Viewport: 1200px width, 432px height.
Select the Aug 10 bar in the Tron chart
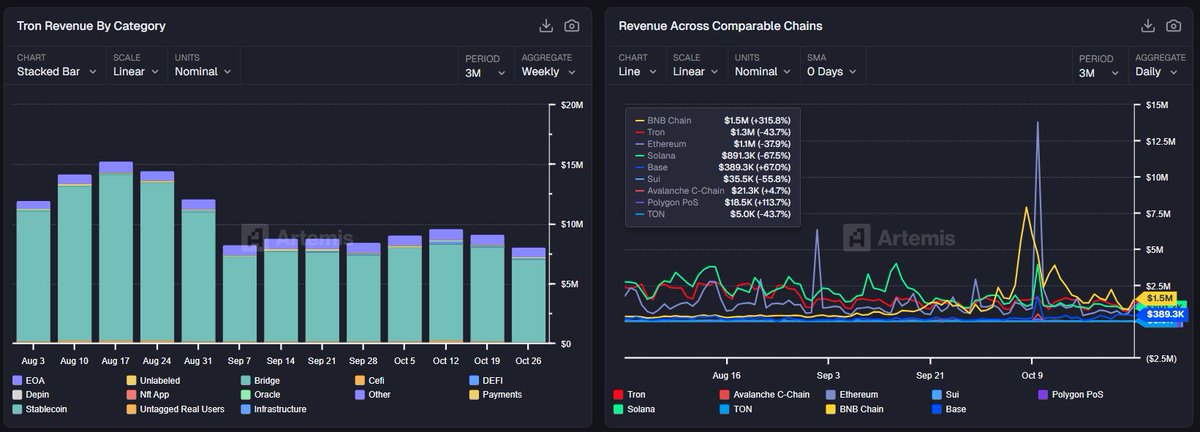click(74, 259)
